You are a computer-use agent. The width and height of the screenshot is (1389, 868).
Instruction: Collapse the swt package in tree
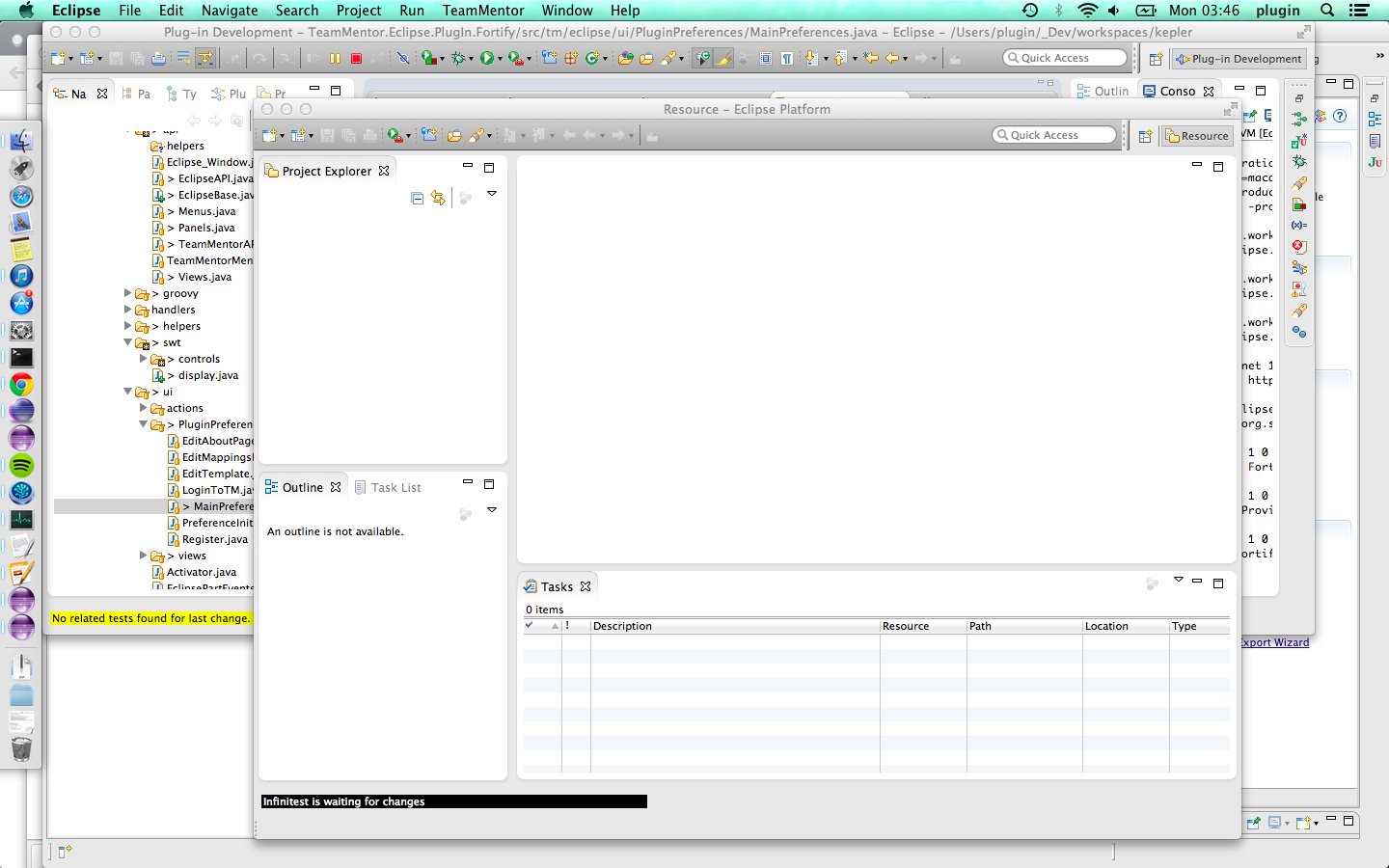[x=128, y=342]
